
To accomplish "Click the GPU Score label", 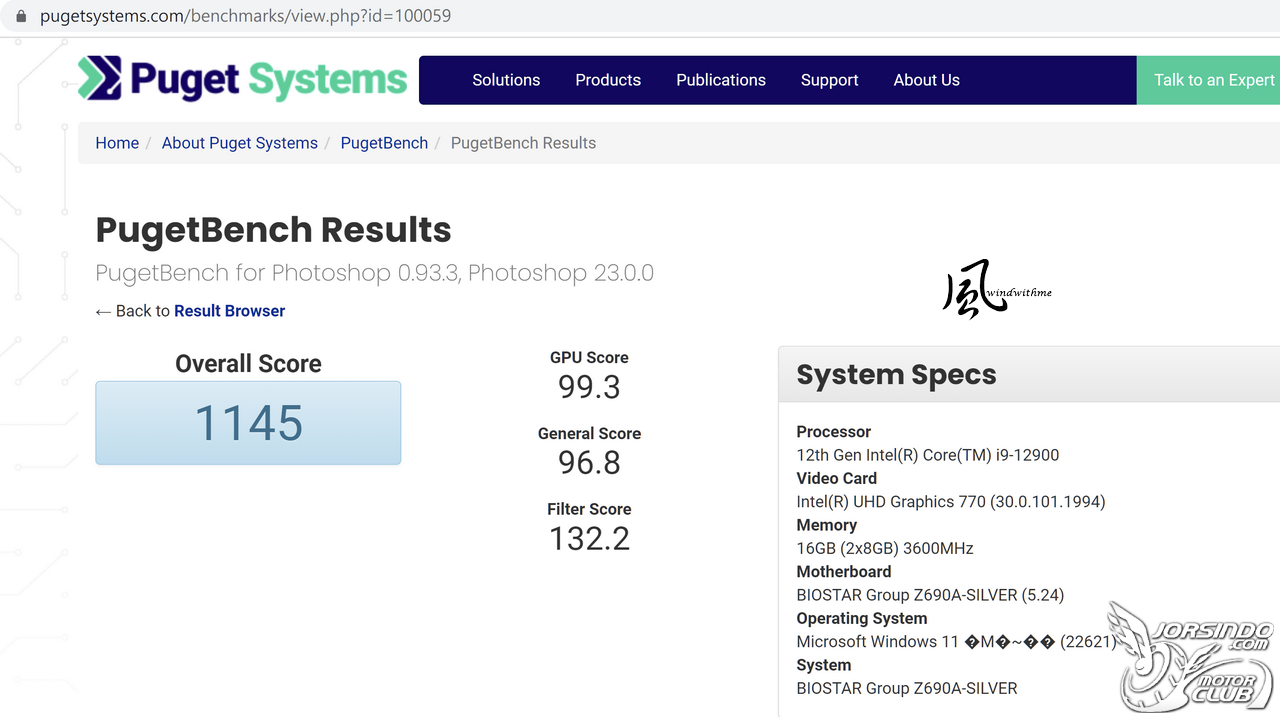I will click(x=589, y=357).
